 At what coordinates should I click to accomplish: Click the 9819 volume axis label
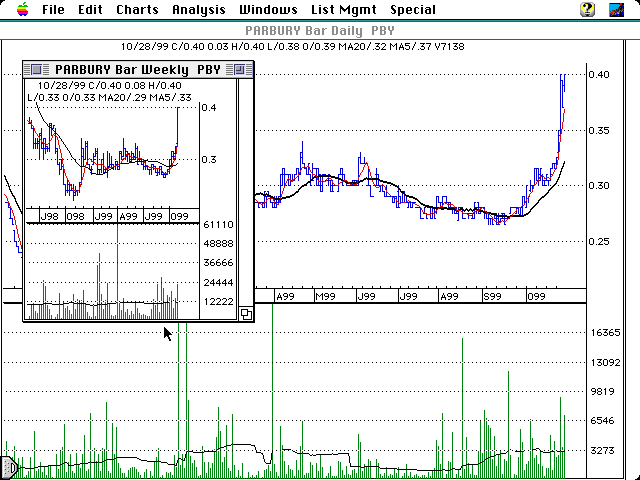click(602, 392)
